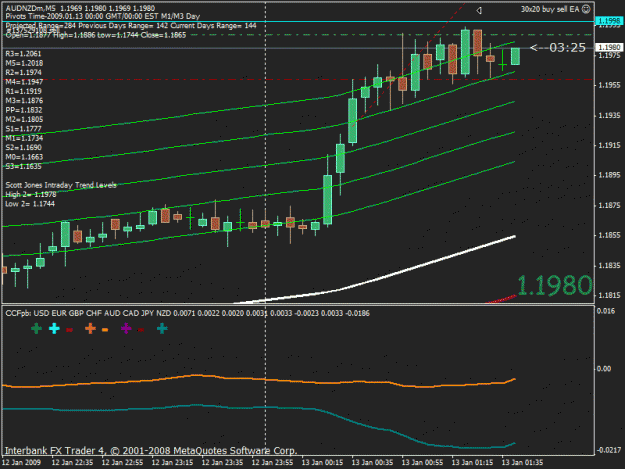Click 'Scott Jones Intraday Trend Levels' text
This screenshot has width=625, height=469.
[61, 185]
